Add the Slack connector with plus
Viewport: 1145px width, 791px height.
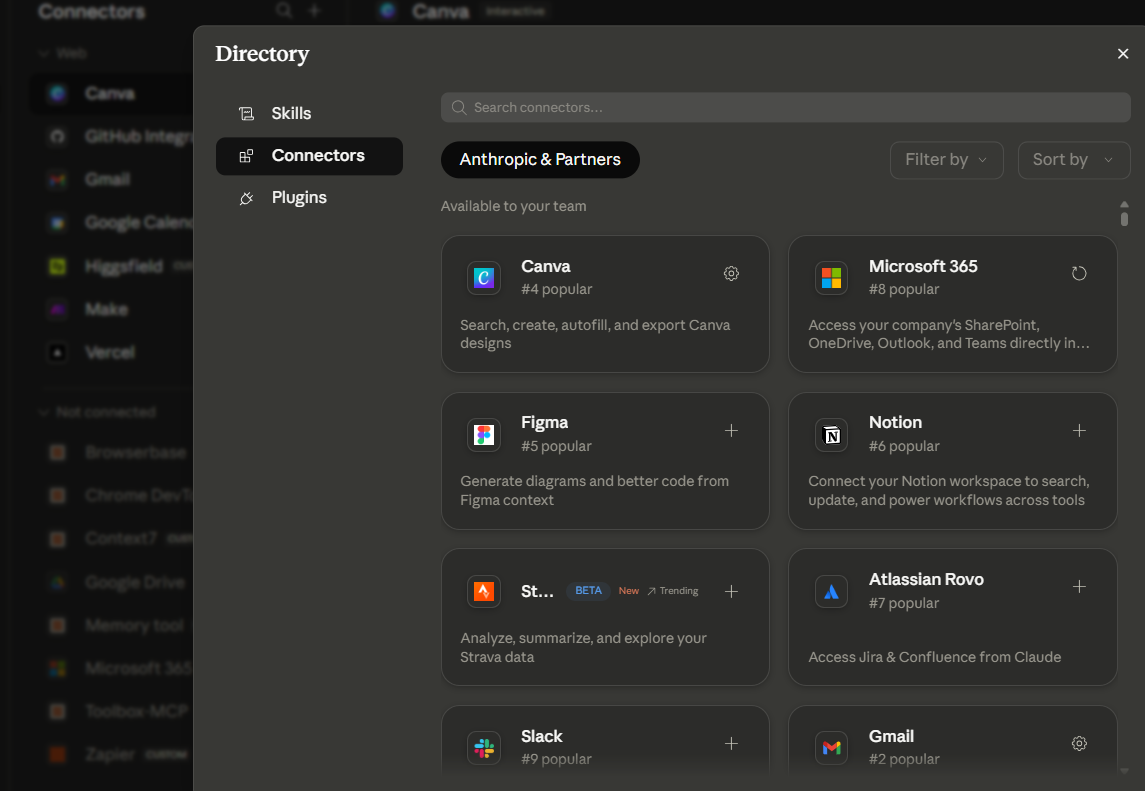[x=731, y=744]
